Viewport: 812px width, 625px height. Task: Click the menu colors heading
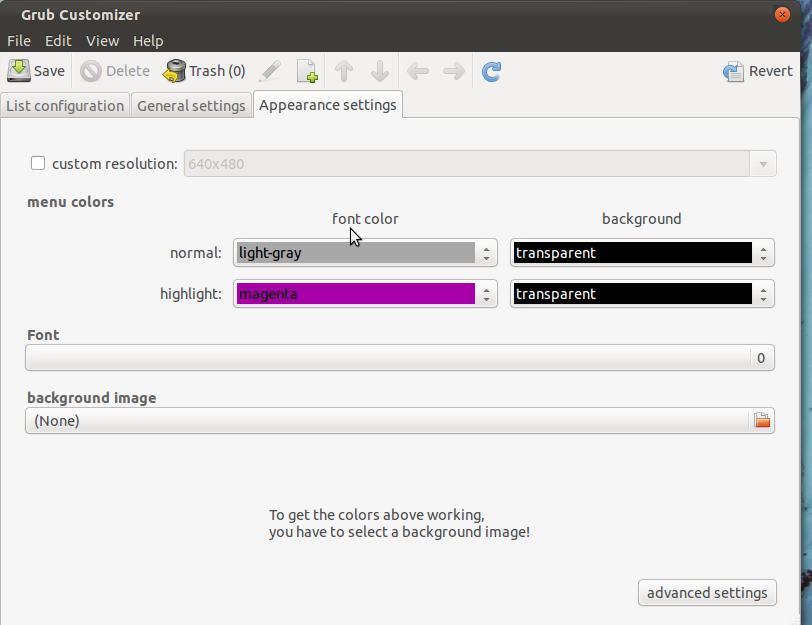70,202
